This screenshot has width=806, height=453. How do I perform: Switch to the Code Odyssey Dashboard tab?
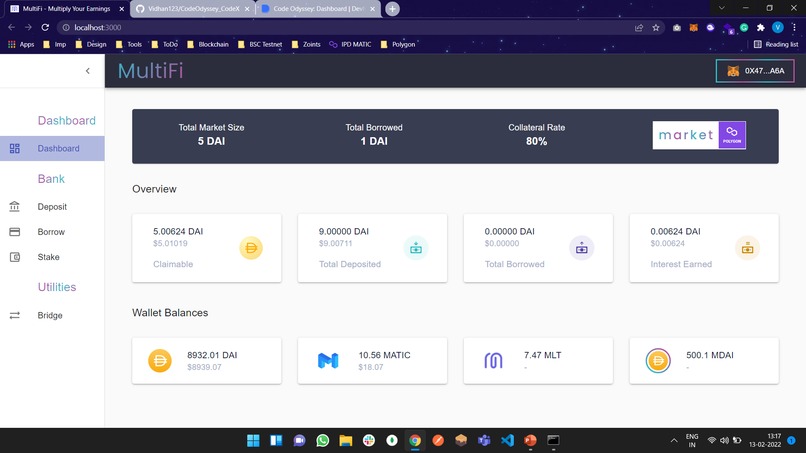tap(319, 9)
